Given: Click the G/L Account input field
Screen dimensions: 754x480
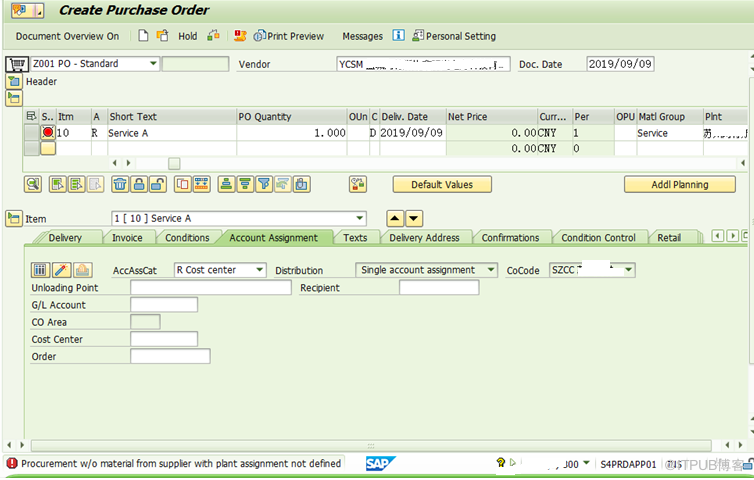Looking at the screenshot, I should point(164,305).
